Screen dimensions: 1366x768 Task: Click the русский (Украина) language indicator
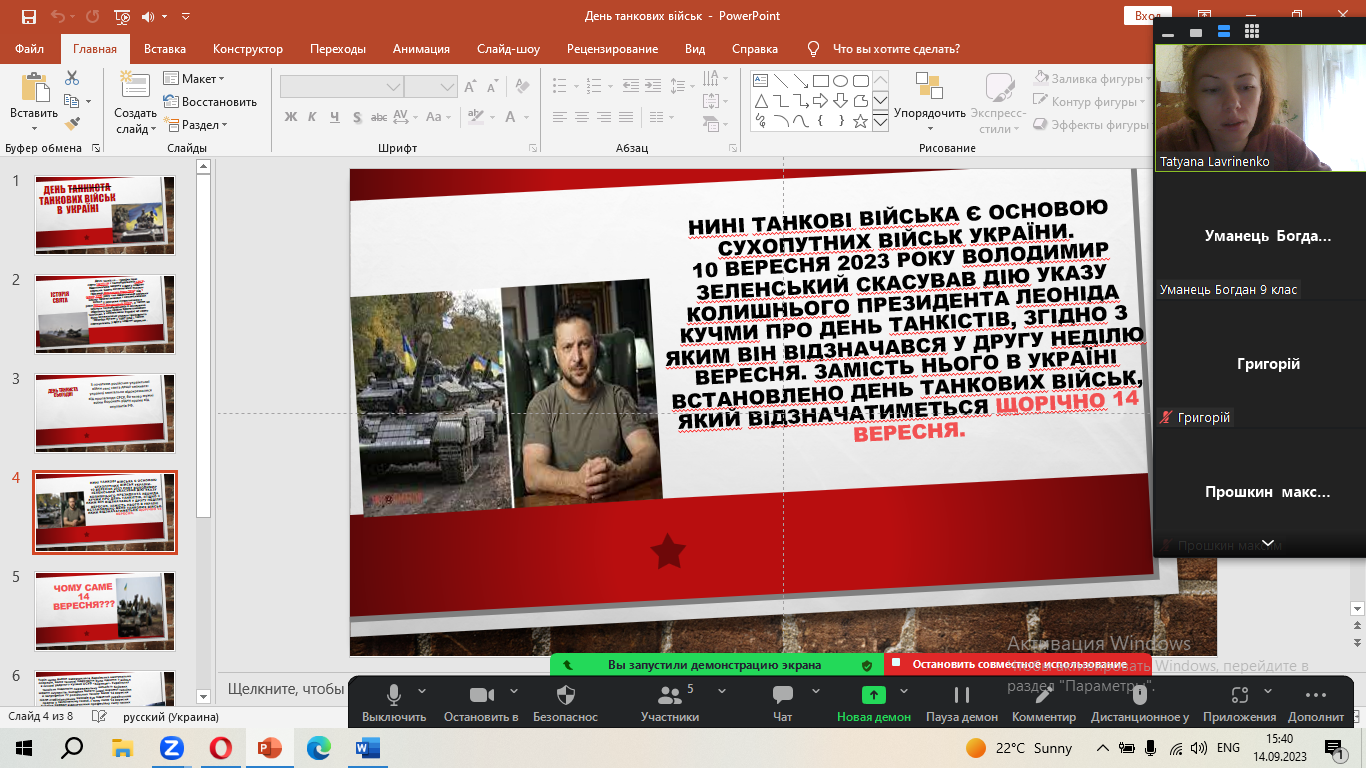(170, 717)
